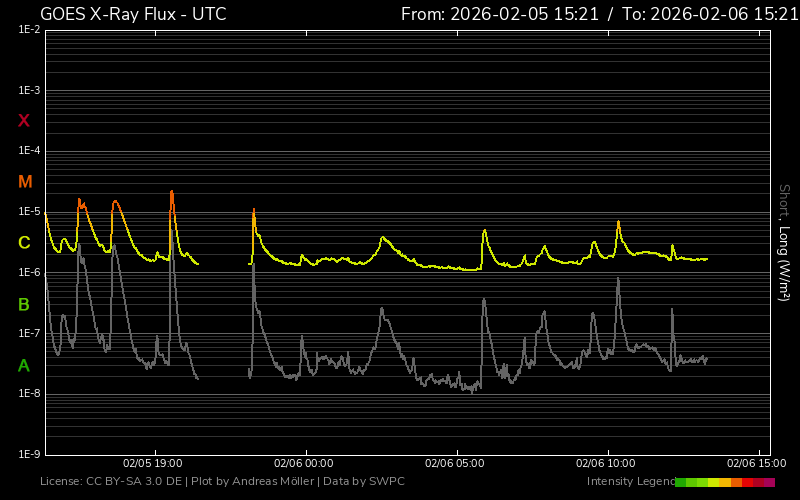Screen dimensions: 800x500
Task: Click the darkest green intensity legend swatch
Action: click(x=681, y=482)
